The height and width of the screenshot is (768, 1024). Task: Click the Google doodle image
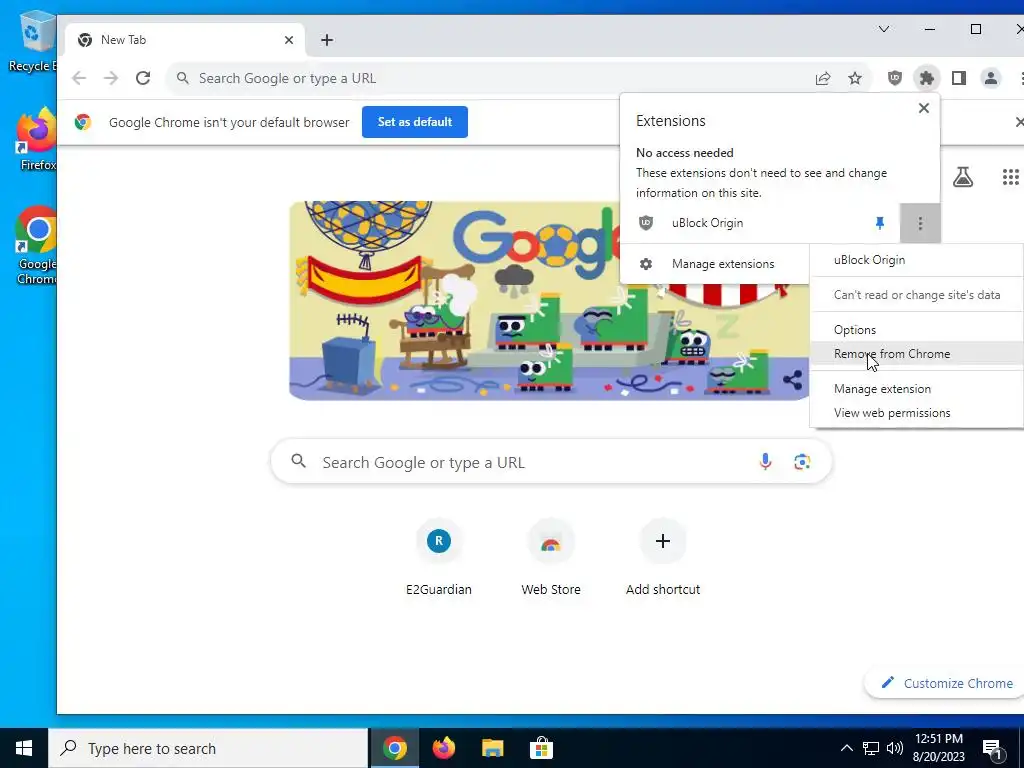(549, 300)
